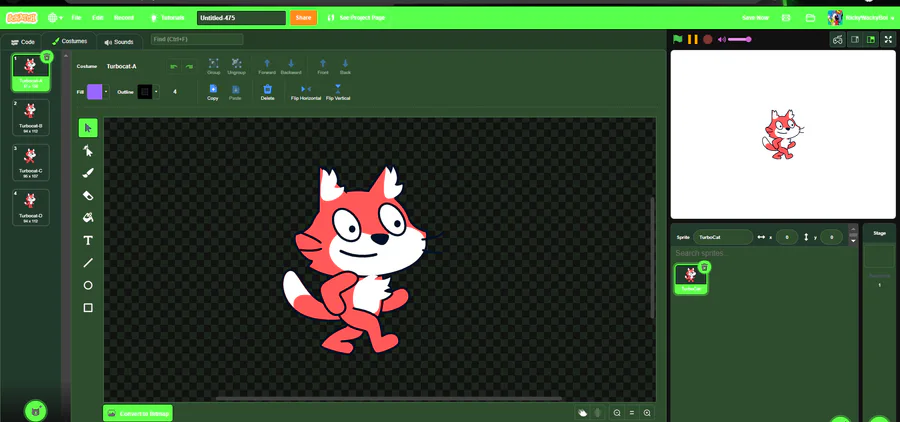Open Tutorials
This screenshot has width=900, height=422.
(x=168, y=18)
